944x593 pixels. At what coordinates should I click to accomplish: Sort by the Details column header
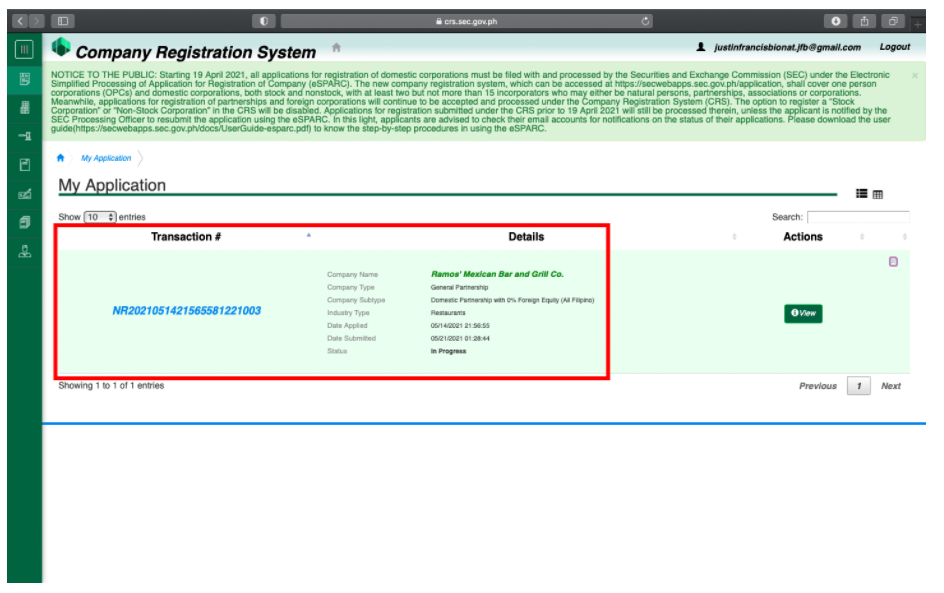coord(526,237)
